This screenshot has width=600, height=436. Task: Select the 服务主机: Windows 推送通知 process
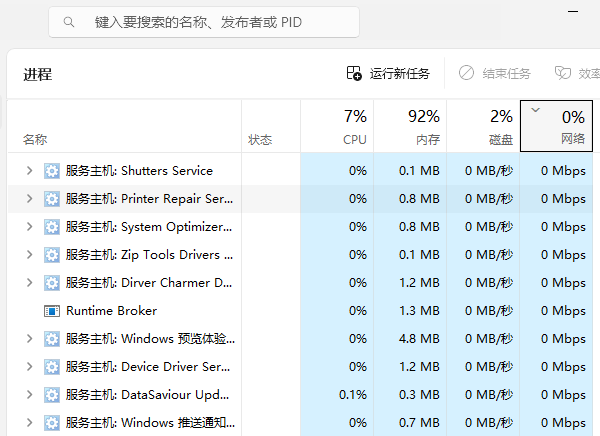[x=150, y=422]
